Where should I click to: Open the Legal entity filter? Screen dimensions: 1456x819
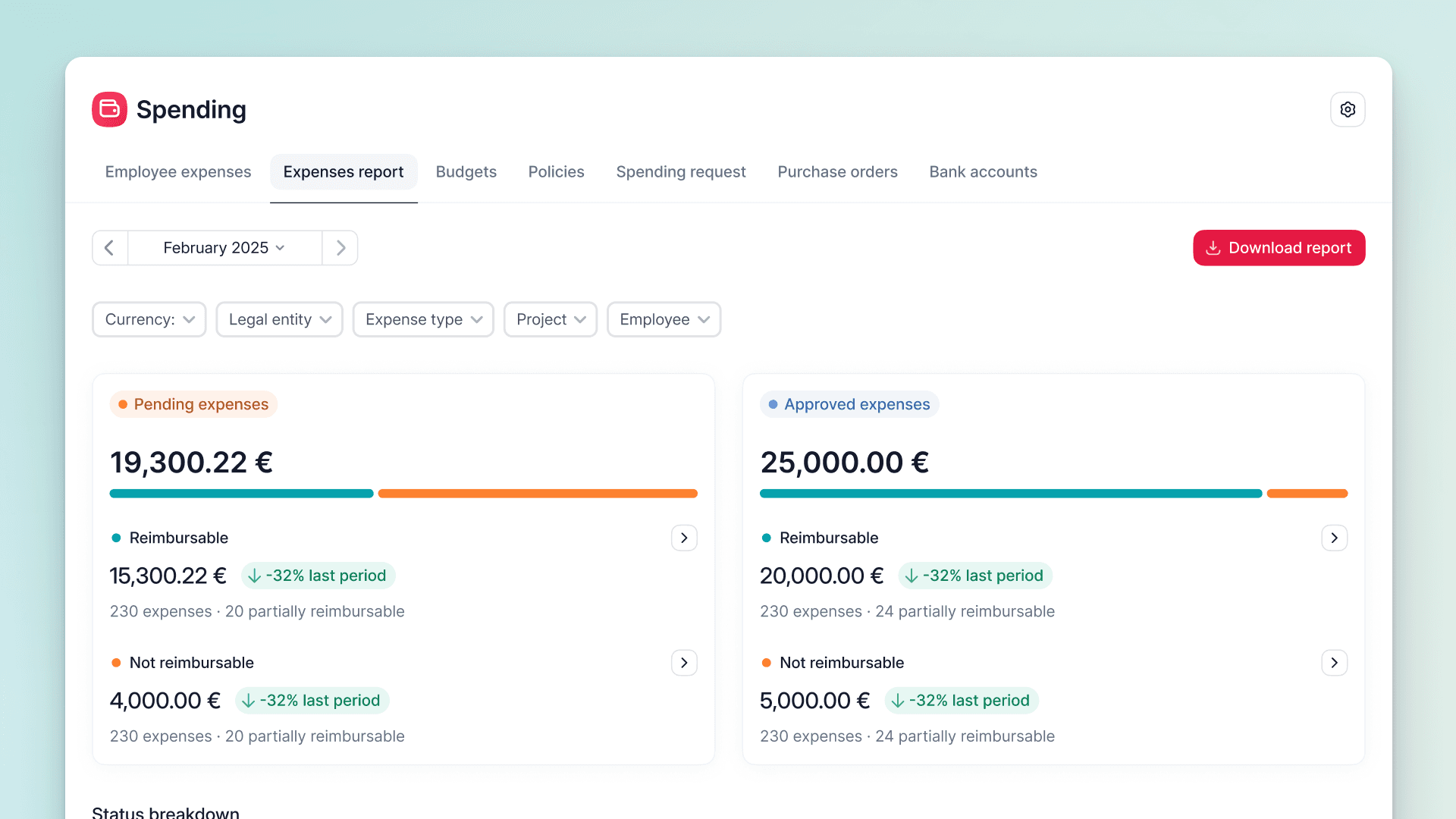pyautogui.click(x=279, y=319)
